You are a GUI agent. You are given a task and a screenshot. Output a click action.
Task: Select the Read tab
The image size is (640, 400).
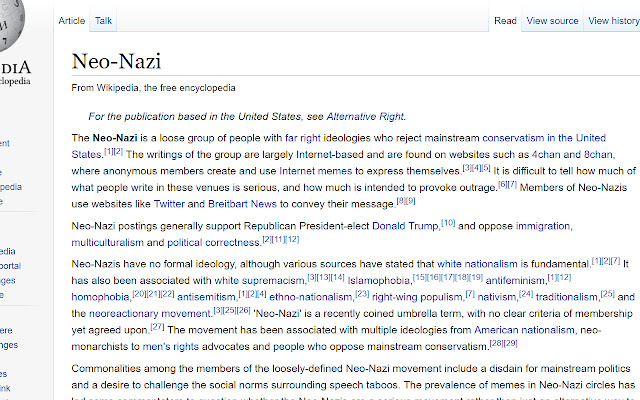[x=505, y=20]
